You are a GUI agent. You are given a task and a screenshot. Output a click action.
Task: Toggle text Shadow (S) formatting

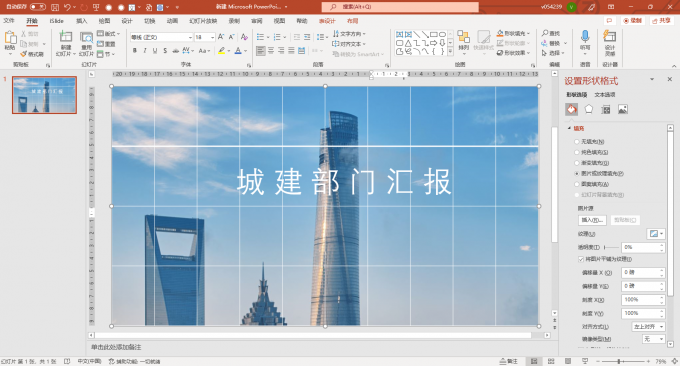165,51
